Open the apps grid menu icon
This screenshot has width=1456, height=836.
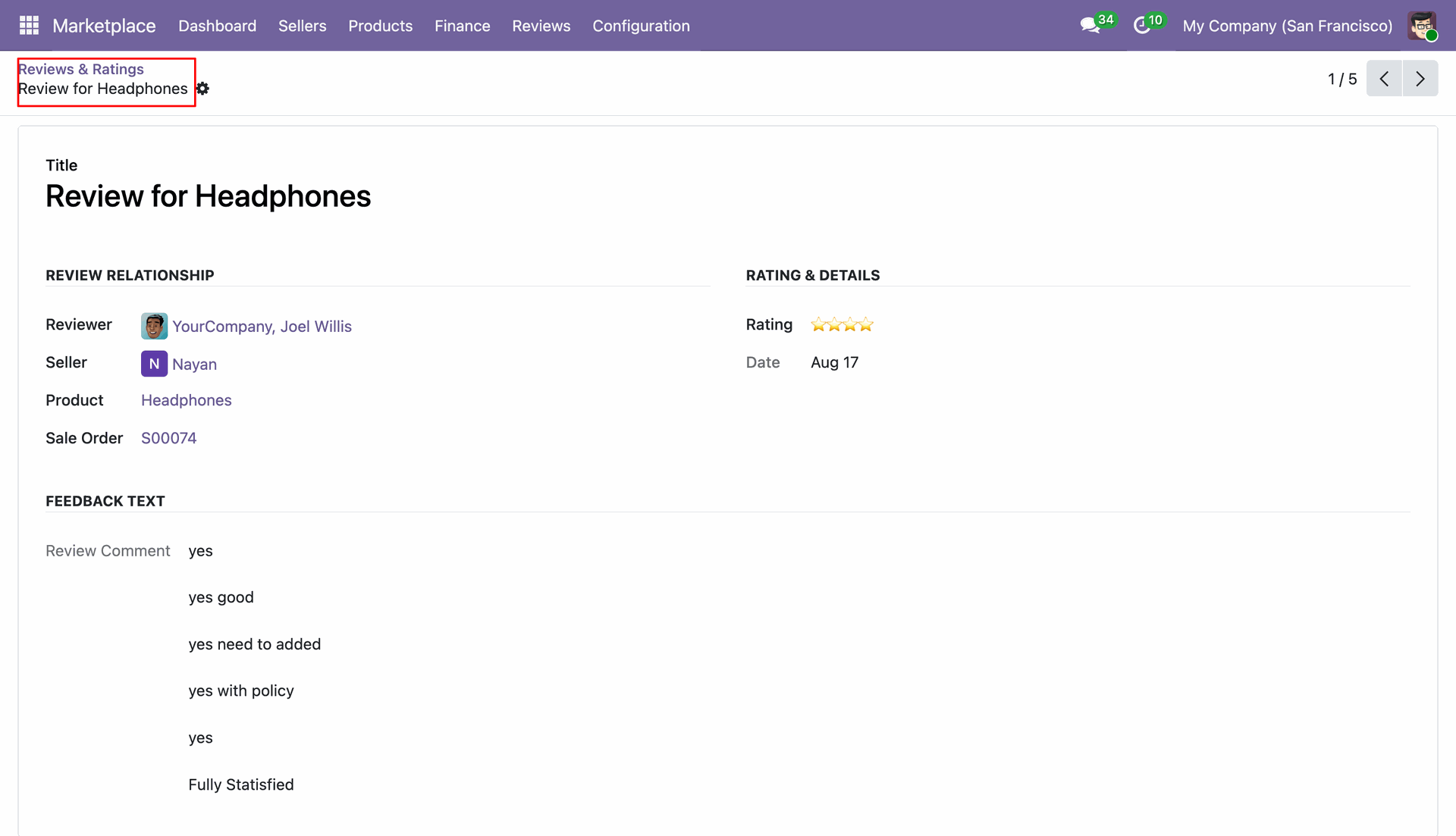tap(29, 26)
